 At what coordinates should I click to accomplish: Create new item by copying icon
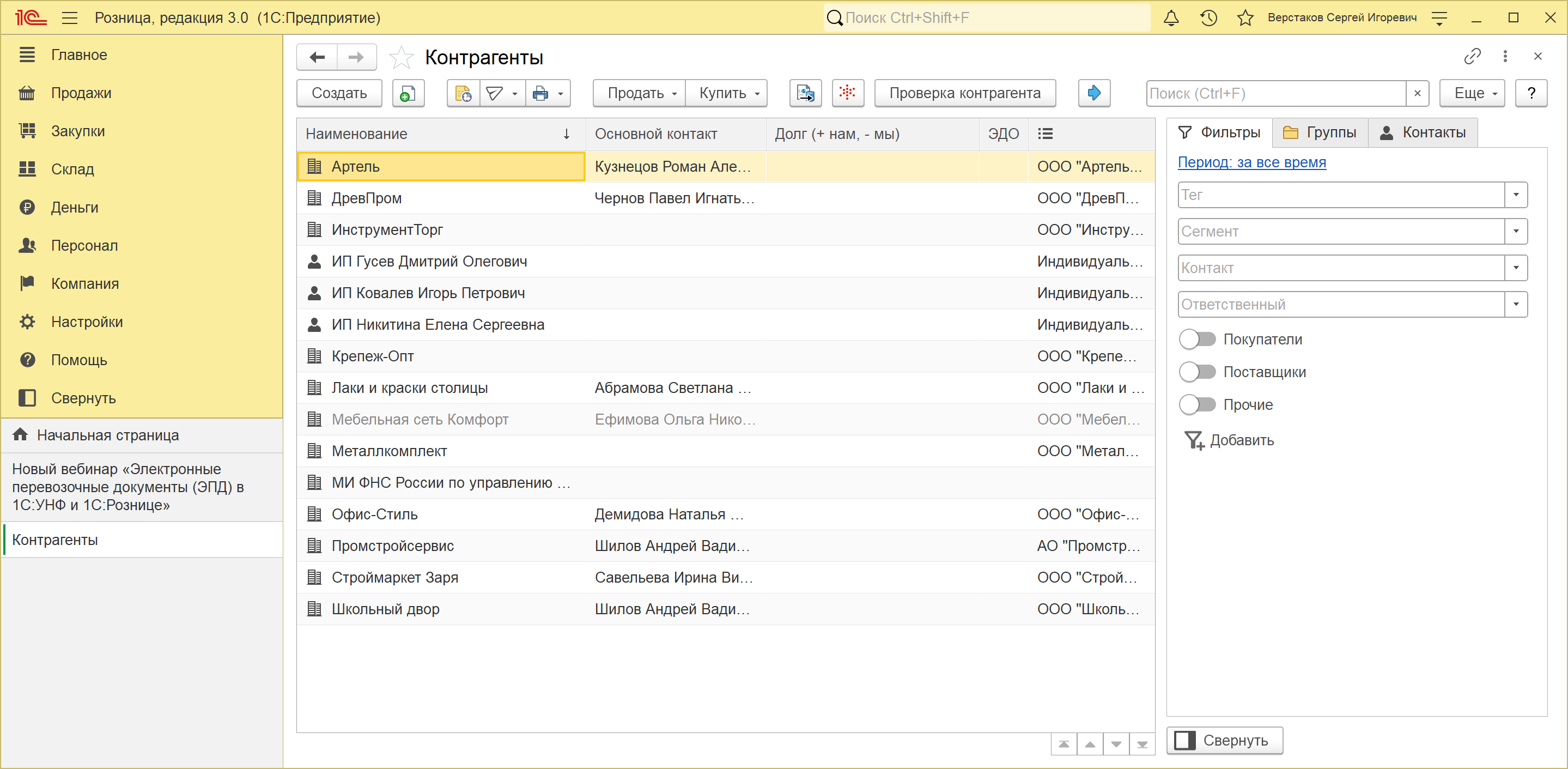(x=408, y=93)
